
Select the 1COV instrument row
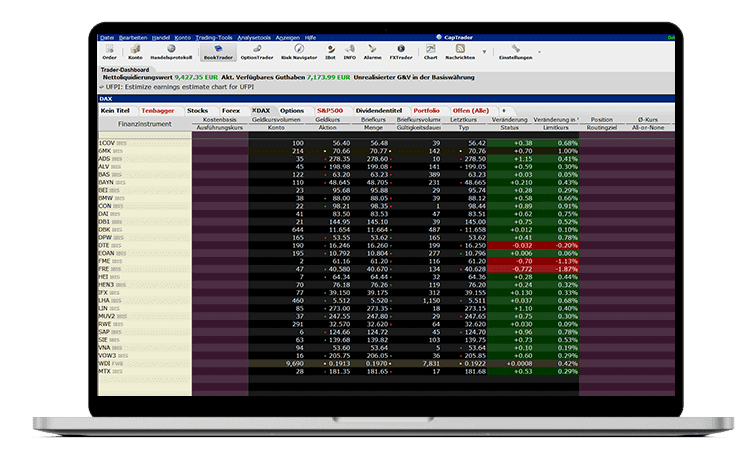[386, 143]
